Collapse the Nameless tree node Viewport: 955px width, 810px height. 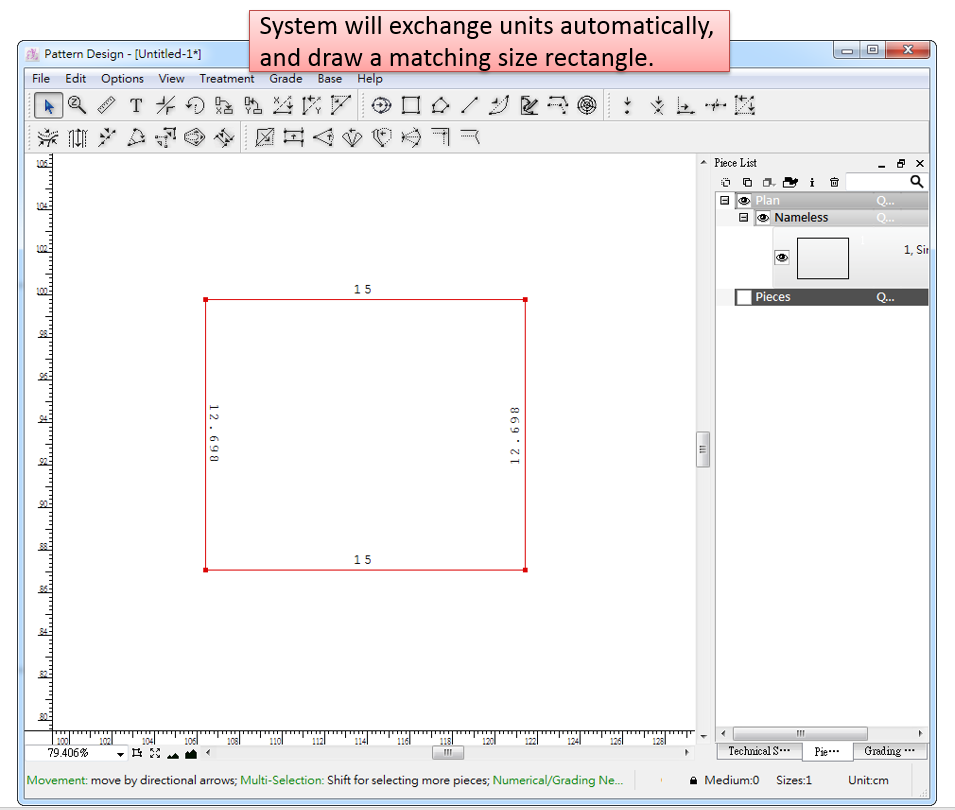[743, 218]
